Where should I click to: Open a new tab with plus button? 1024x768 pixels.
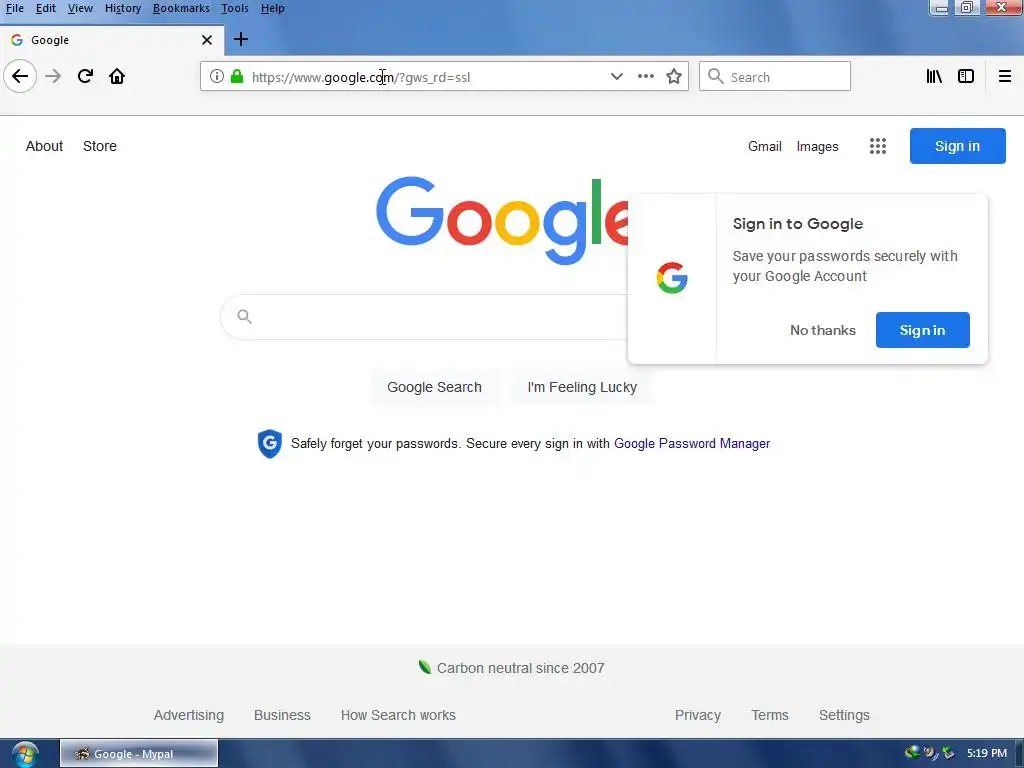tap(241, 39)
